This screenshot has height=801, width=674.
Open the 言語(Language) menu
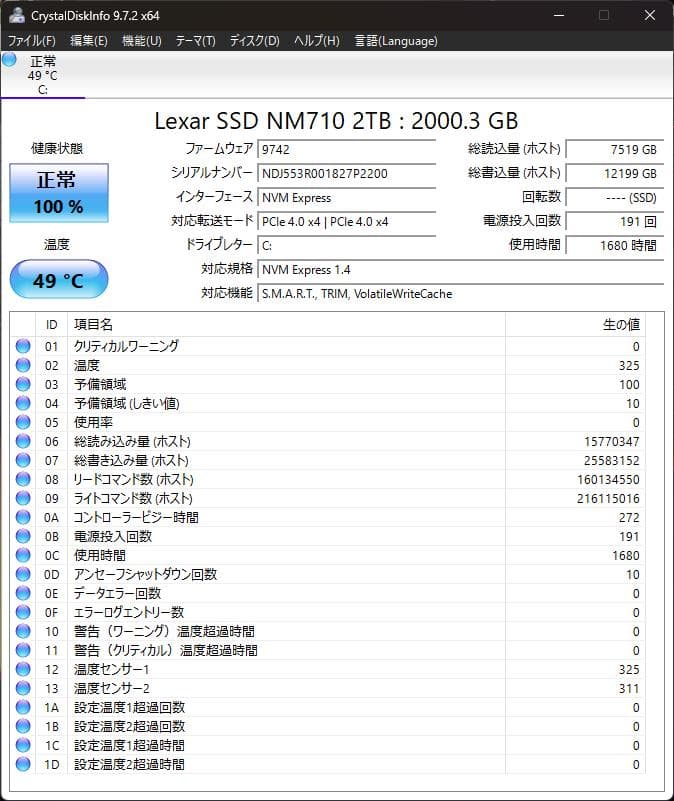click(x=396, y=41)
